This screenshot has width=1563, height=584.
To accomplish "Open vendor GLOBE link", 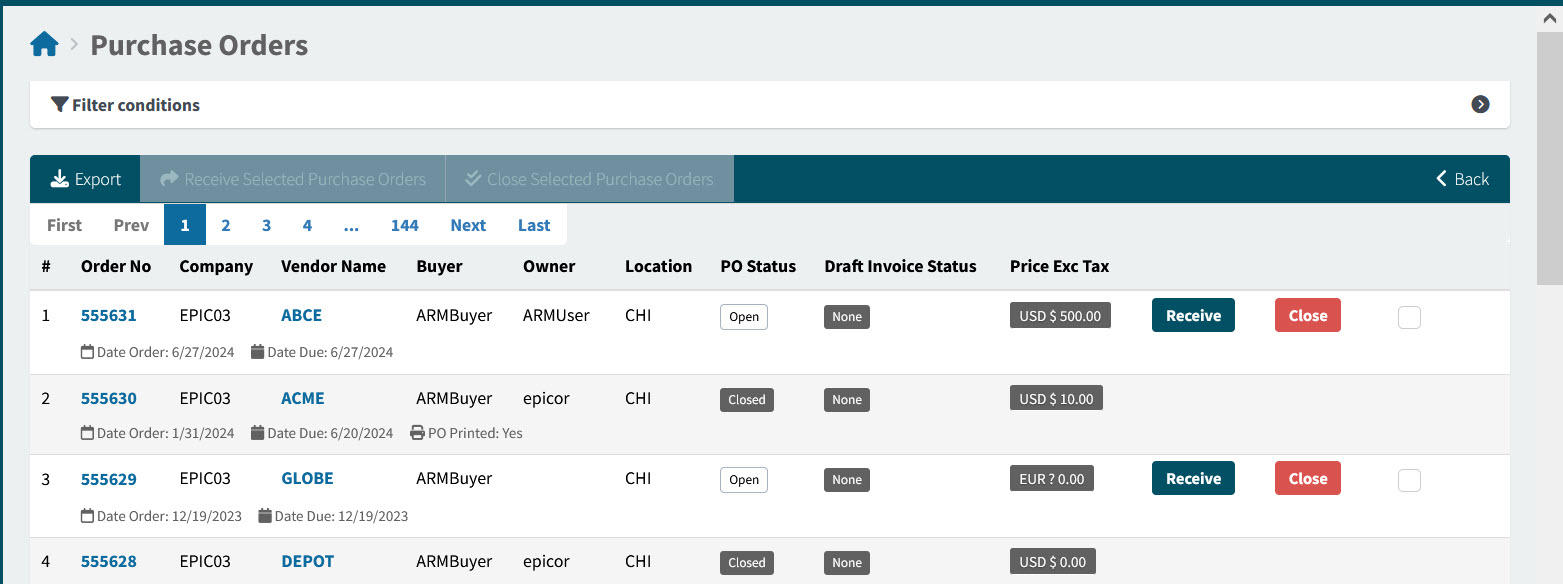I will click(307, 478).
